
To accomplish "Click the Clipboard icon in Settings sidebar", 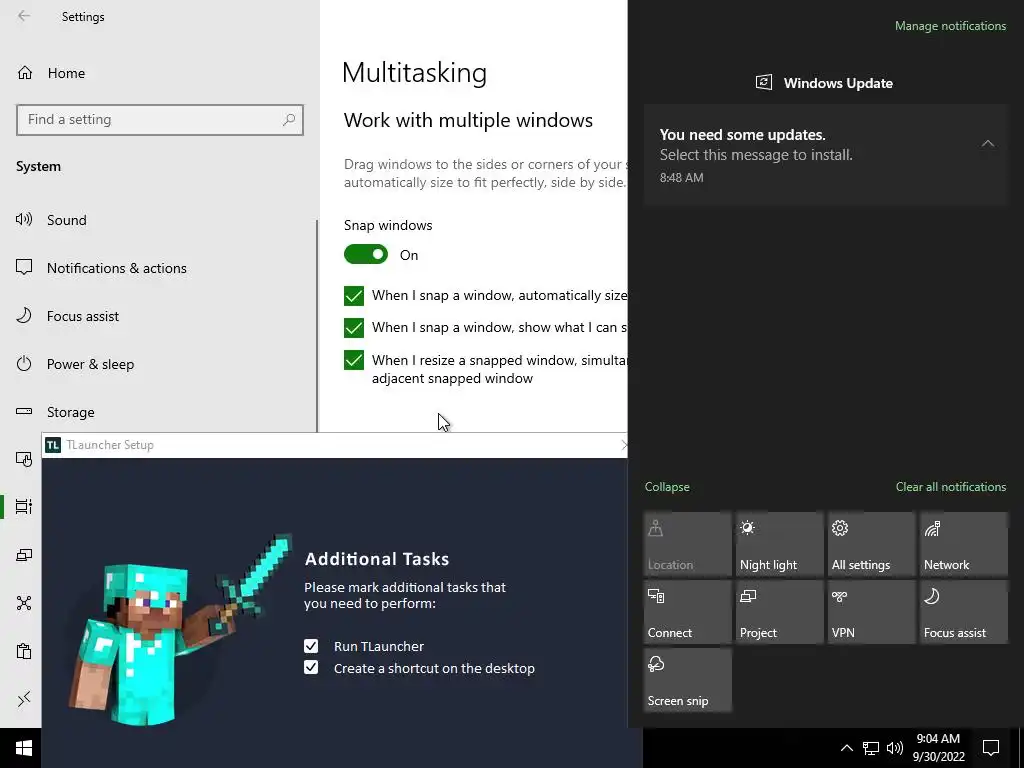I will tap(24, 651).
